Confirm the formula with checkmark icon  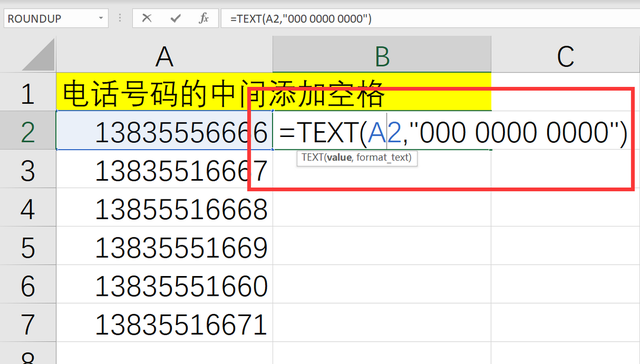(x=176, y=18)
